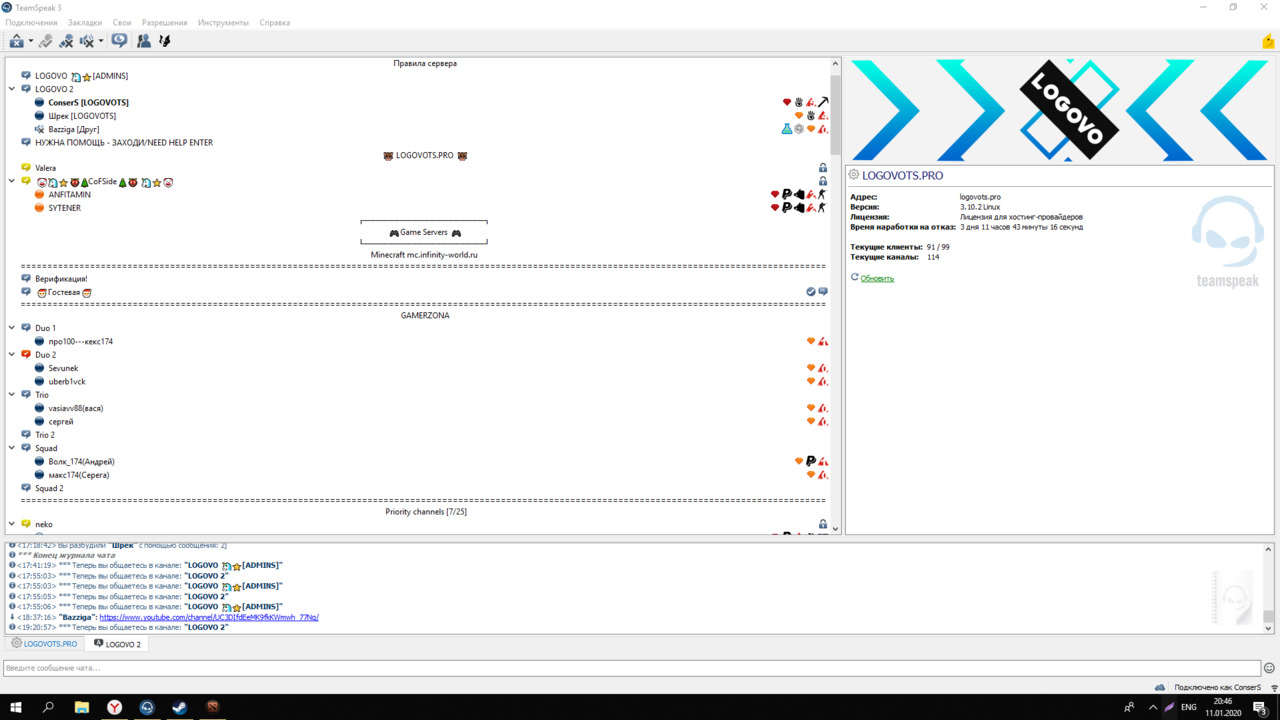
Task: Open the Инструменты menu
Action: (223, 22)
